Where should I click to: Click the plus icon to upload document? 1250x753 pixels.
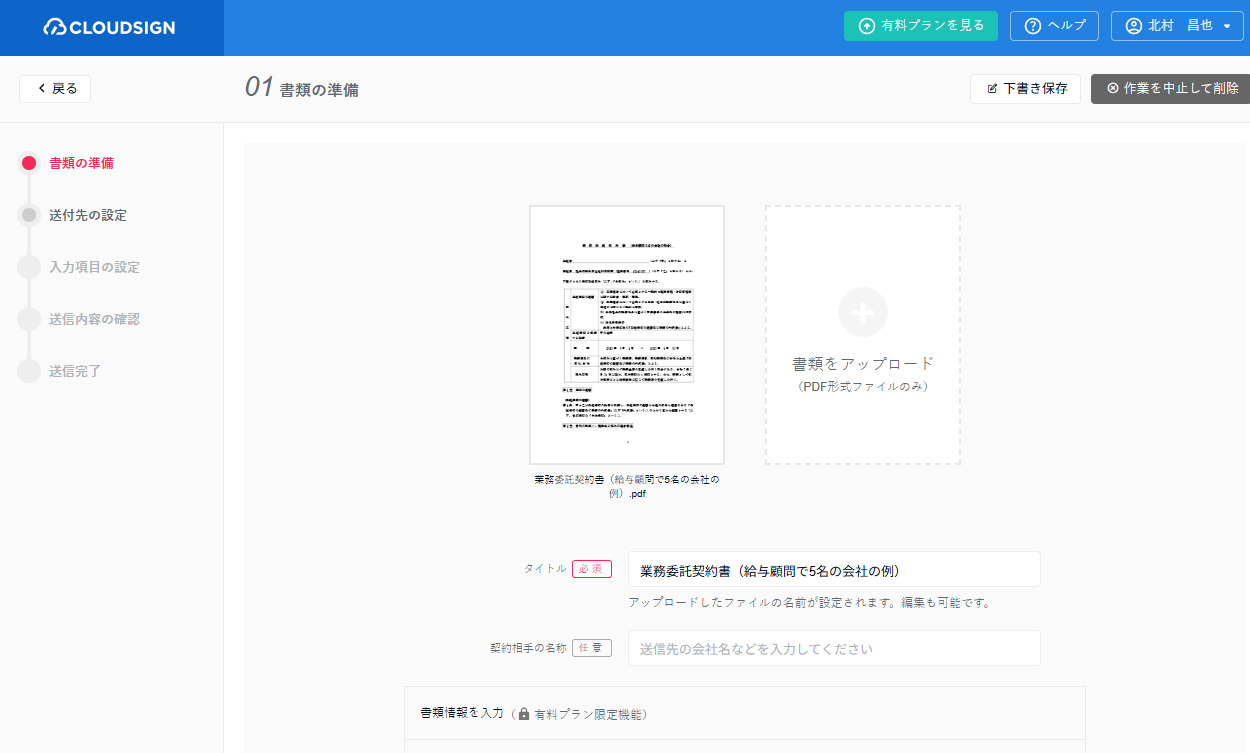click(862, 312)
